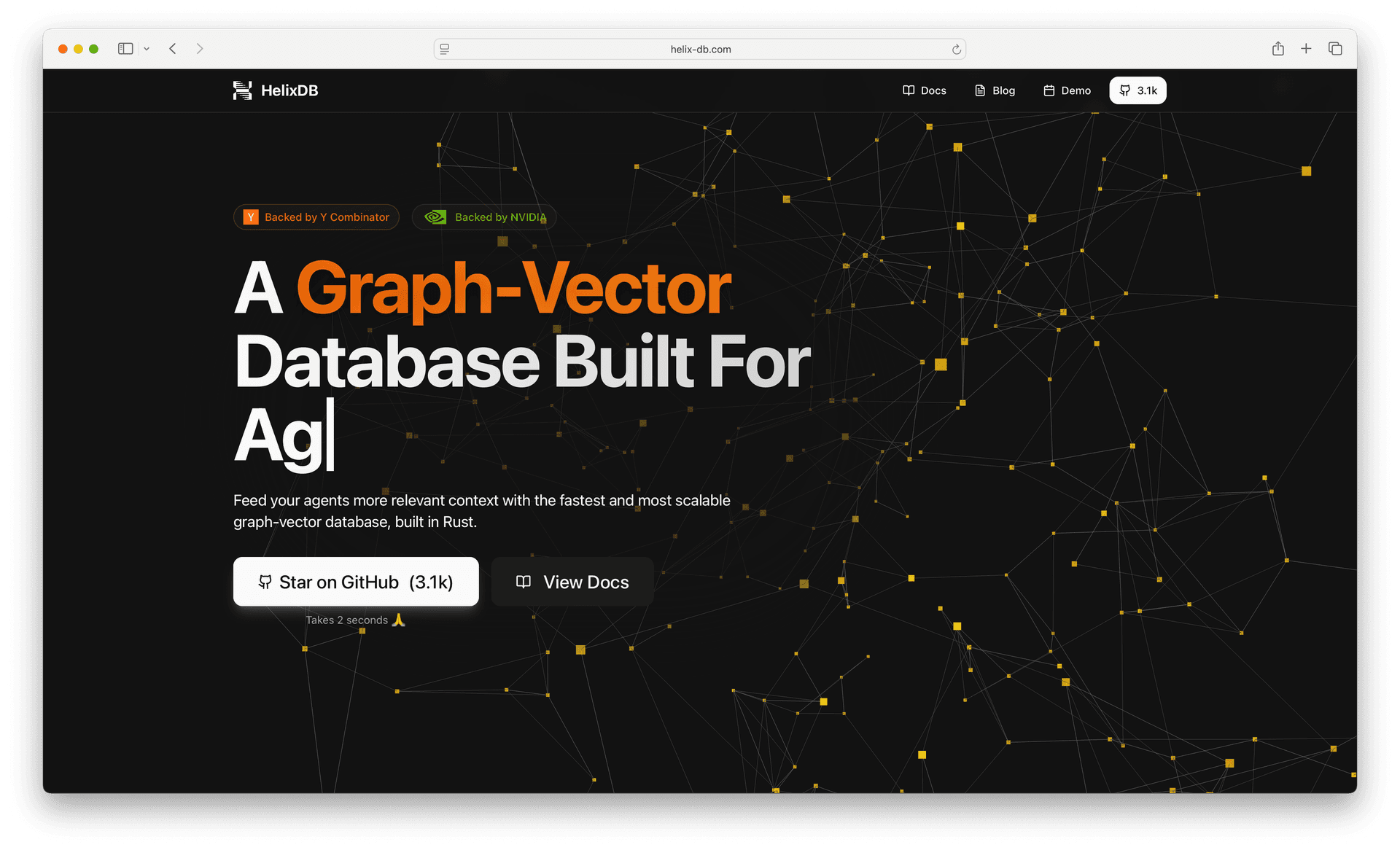Click the Star on GitHub button

pos(356,582)
